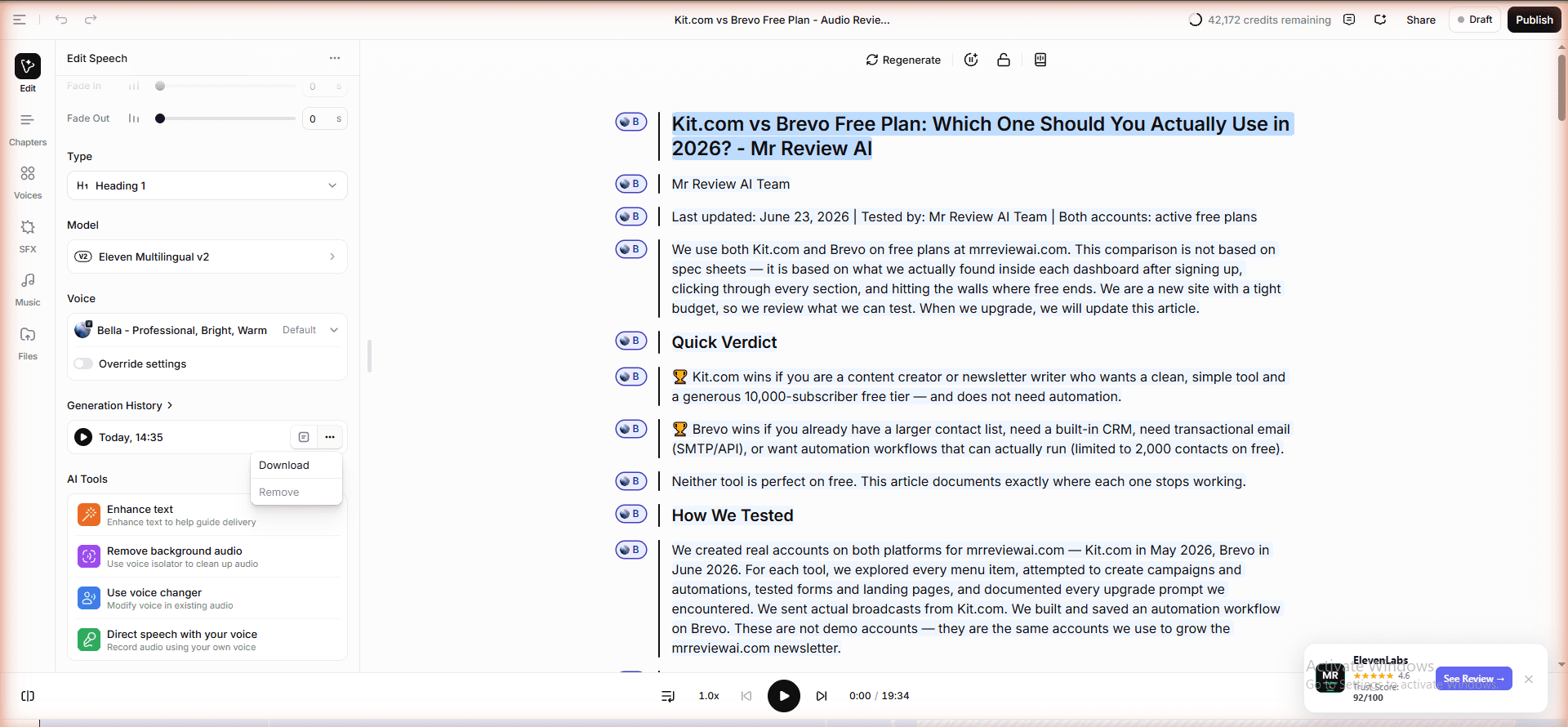Image resolution: width=1568 pixels, height=727 pixels.
Task: Click the refresh icon next to Share
Action: (x=1380, y=20)
